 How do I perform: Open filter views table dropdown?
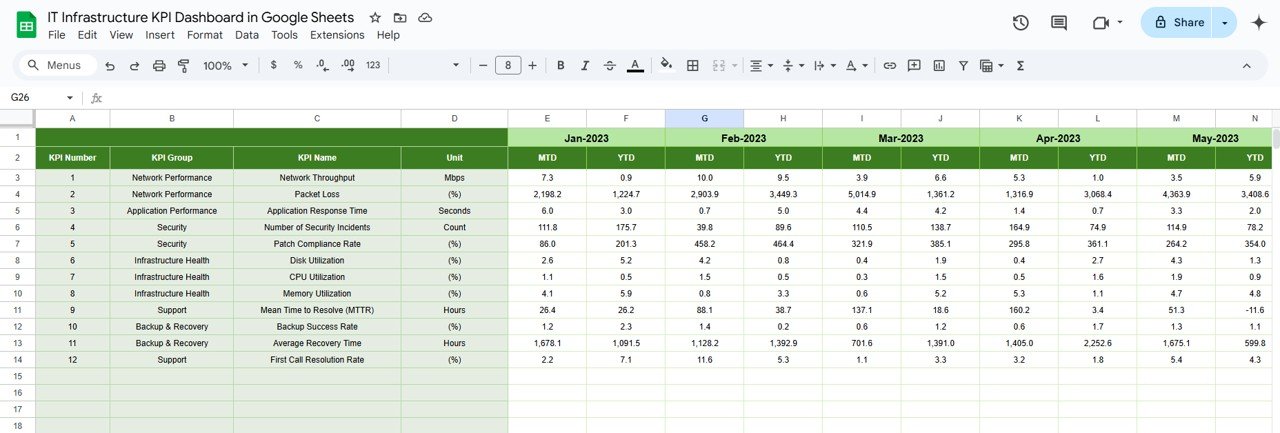point(992,65)
